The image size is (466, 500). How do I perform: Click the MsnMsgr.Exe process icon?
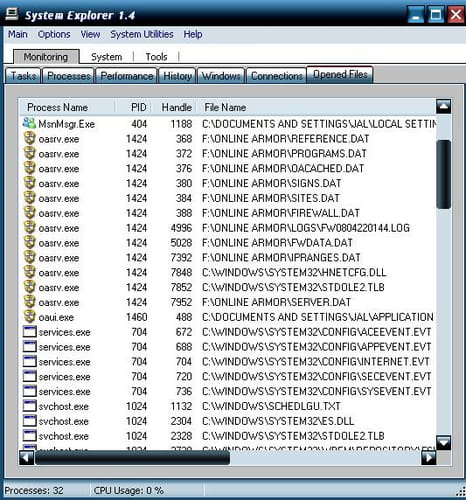(29, 123)
